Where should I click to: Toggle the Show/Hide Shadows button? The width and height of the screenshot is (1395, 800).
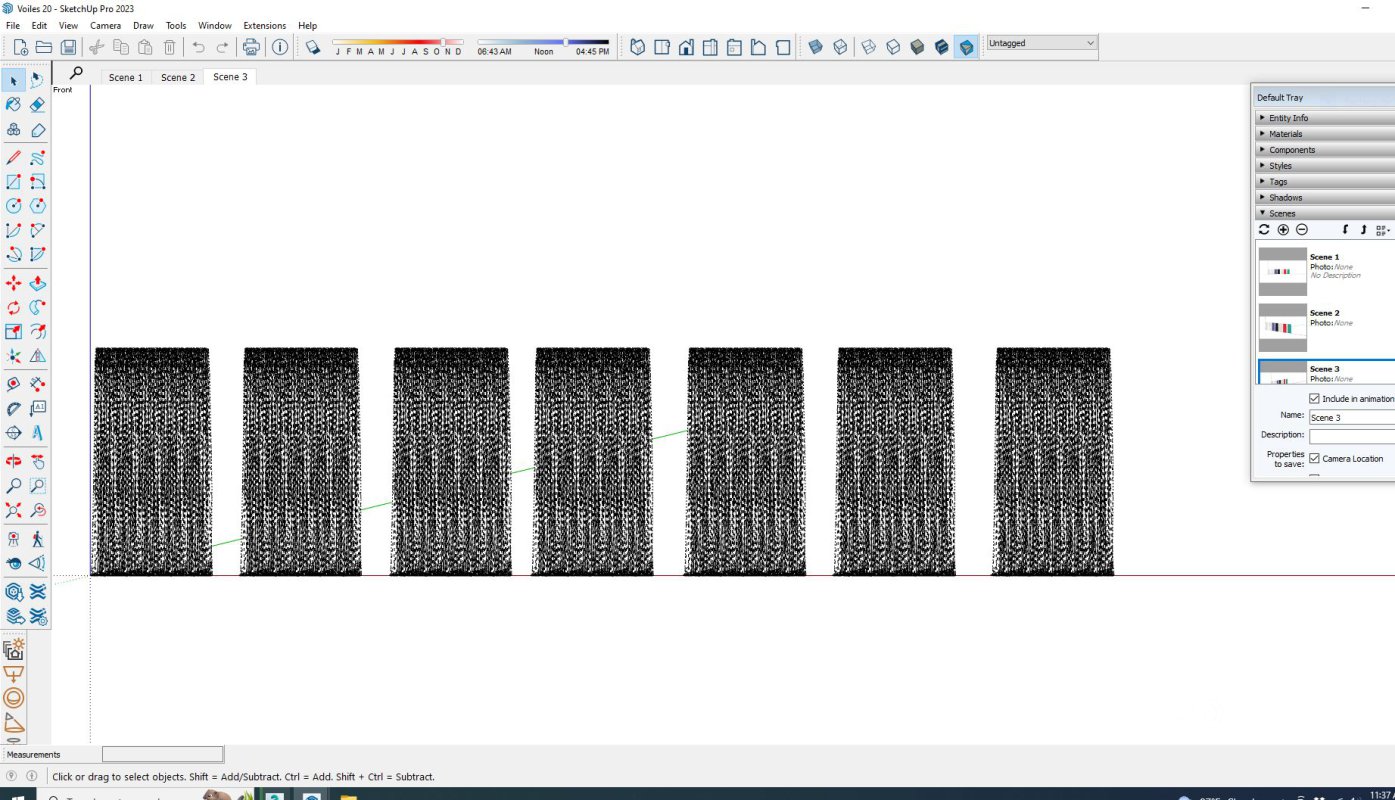click(x=312, y=47)
